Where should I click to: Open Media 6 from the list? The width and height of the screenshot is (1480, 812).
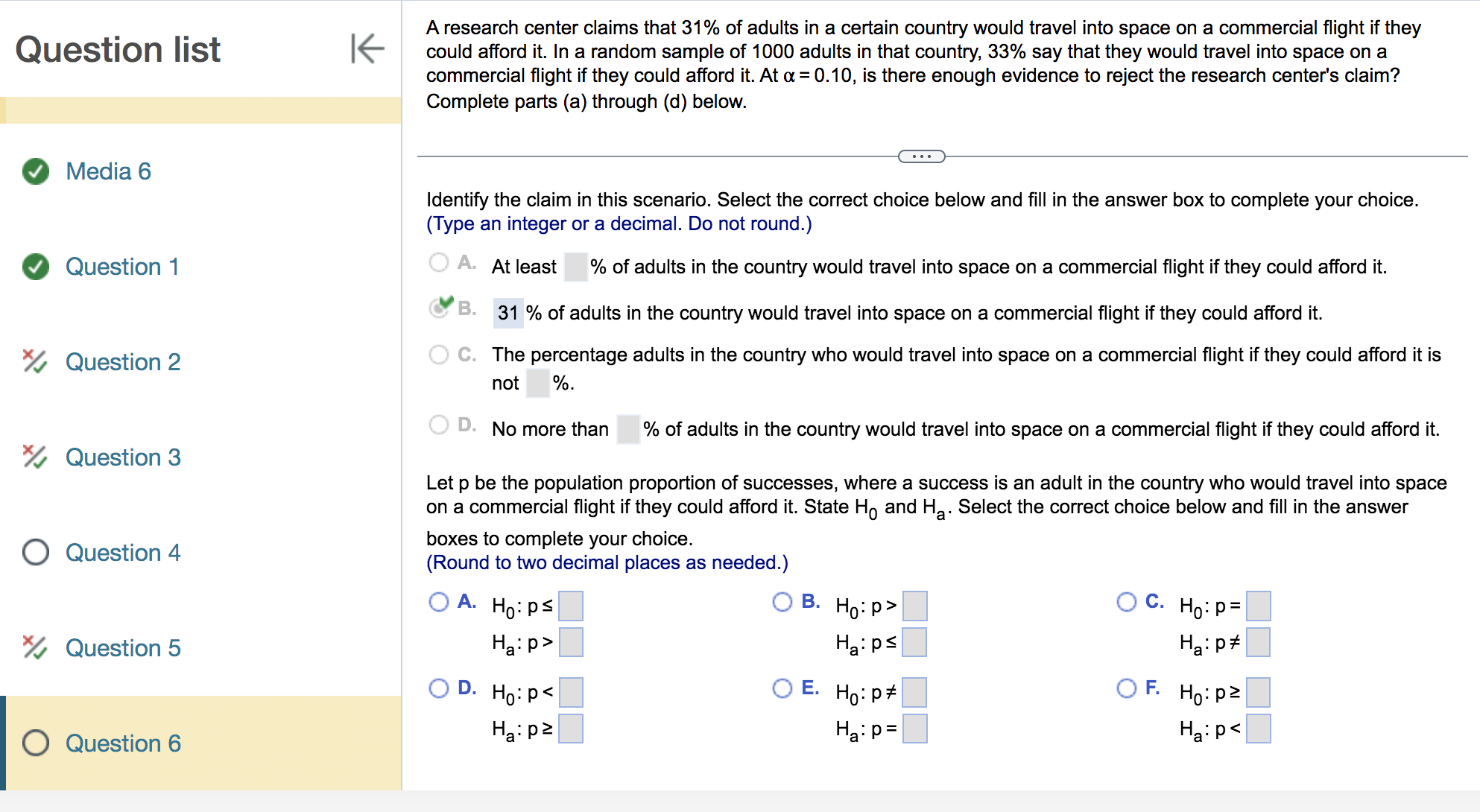click(107, 171)
